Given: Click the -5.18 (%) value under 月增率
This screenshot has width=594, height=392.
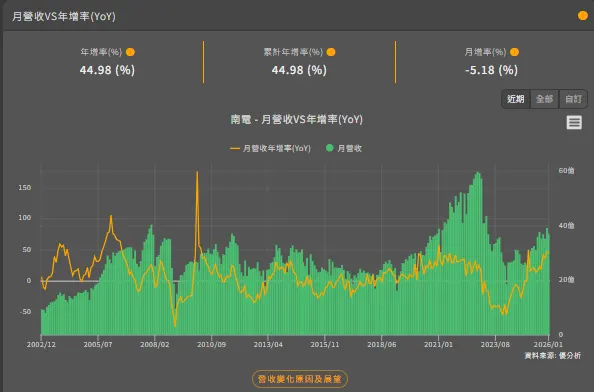Looking at the screenshot, I should [491, 70].
